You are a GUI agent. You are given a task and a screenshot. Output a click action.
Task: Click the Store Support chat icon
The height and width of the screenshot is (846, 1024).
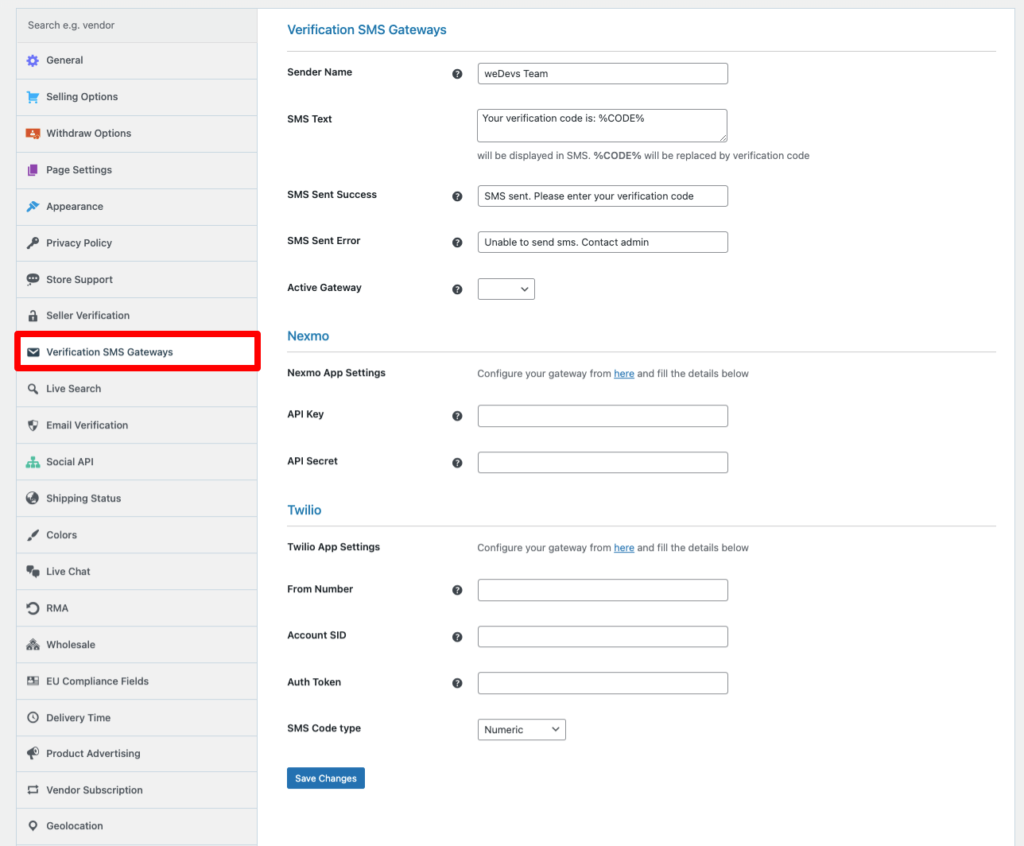click(33, 280)
